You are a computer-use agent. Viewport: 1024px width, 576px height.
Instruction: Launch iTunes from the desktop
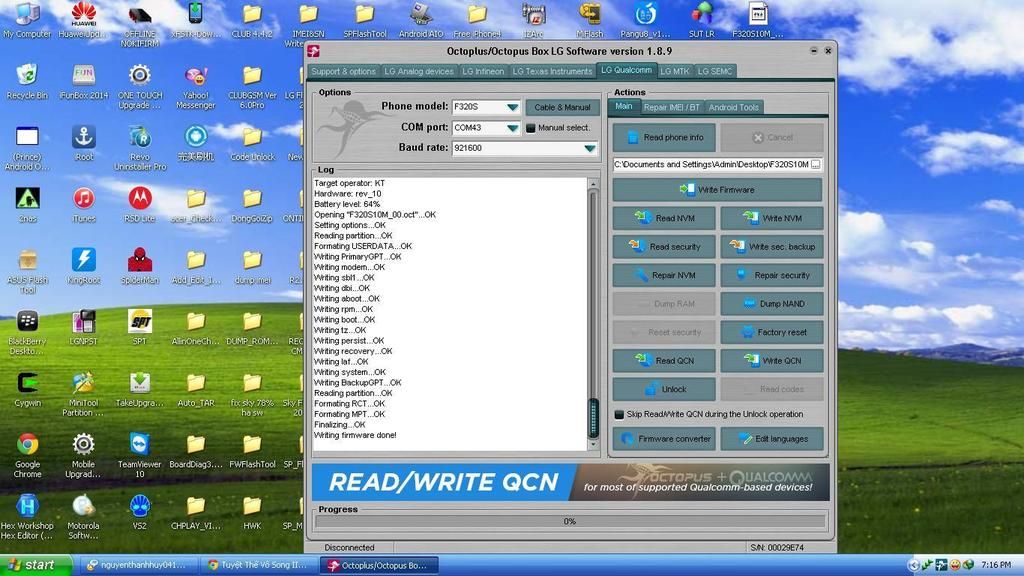pos(84,204)
